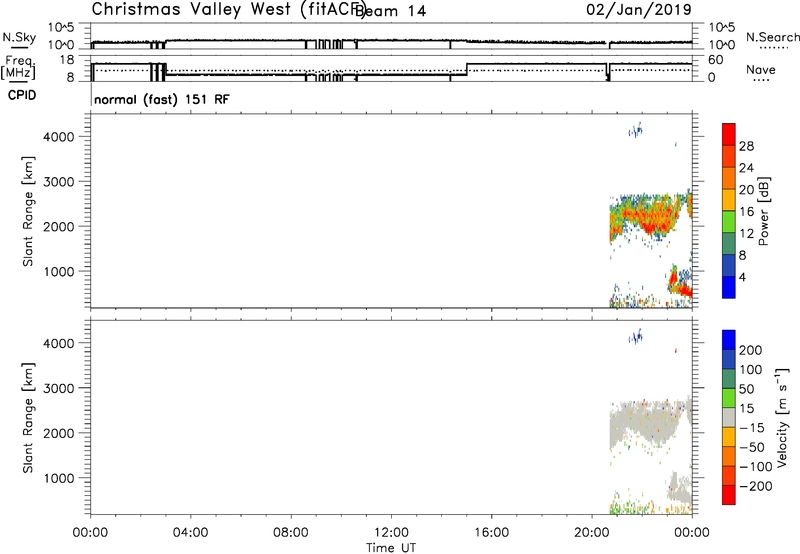Viewport: 800px width, 554px height.
Task: Click the '08:00' time tick label
Action: [x=291, y=533]
